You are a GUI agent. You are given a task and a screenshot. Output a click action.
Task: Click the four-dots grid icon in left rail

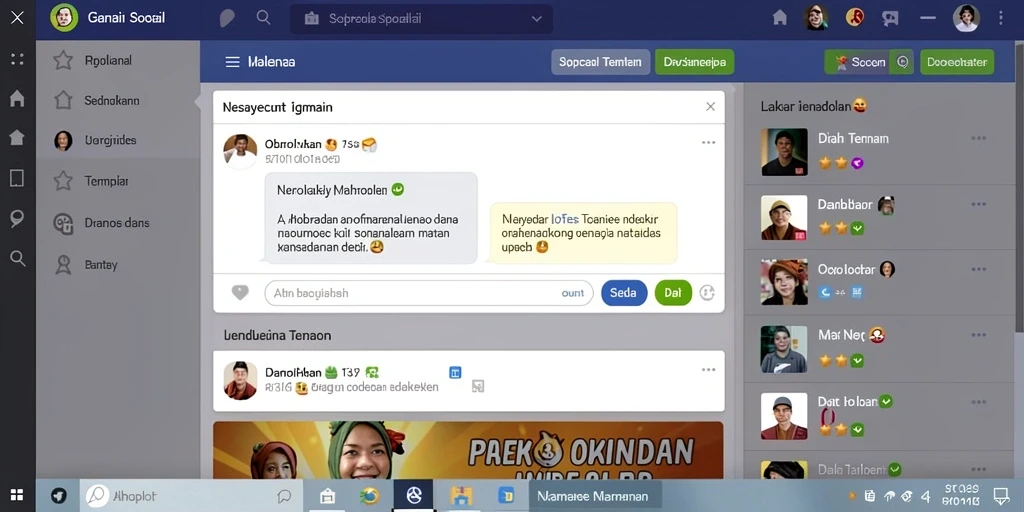point(18,59)
